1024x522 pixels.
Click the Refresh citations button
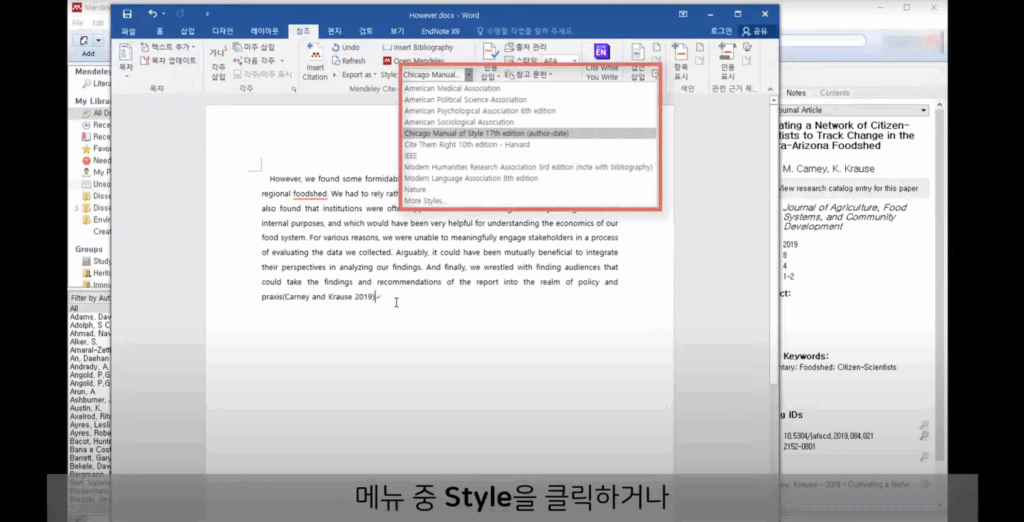pyautogui.click(x=349, y=61)
